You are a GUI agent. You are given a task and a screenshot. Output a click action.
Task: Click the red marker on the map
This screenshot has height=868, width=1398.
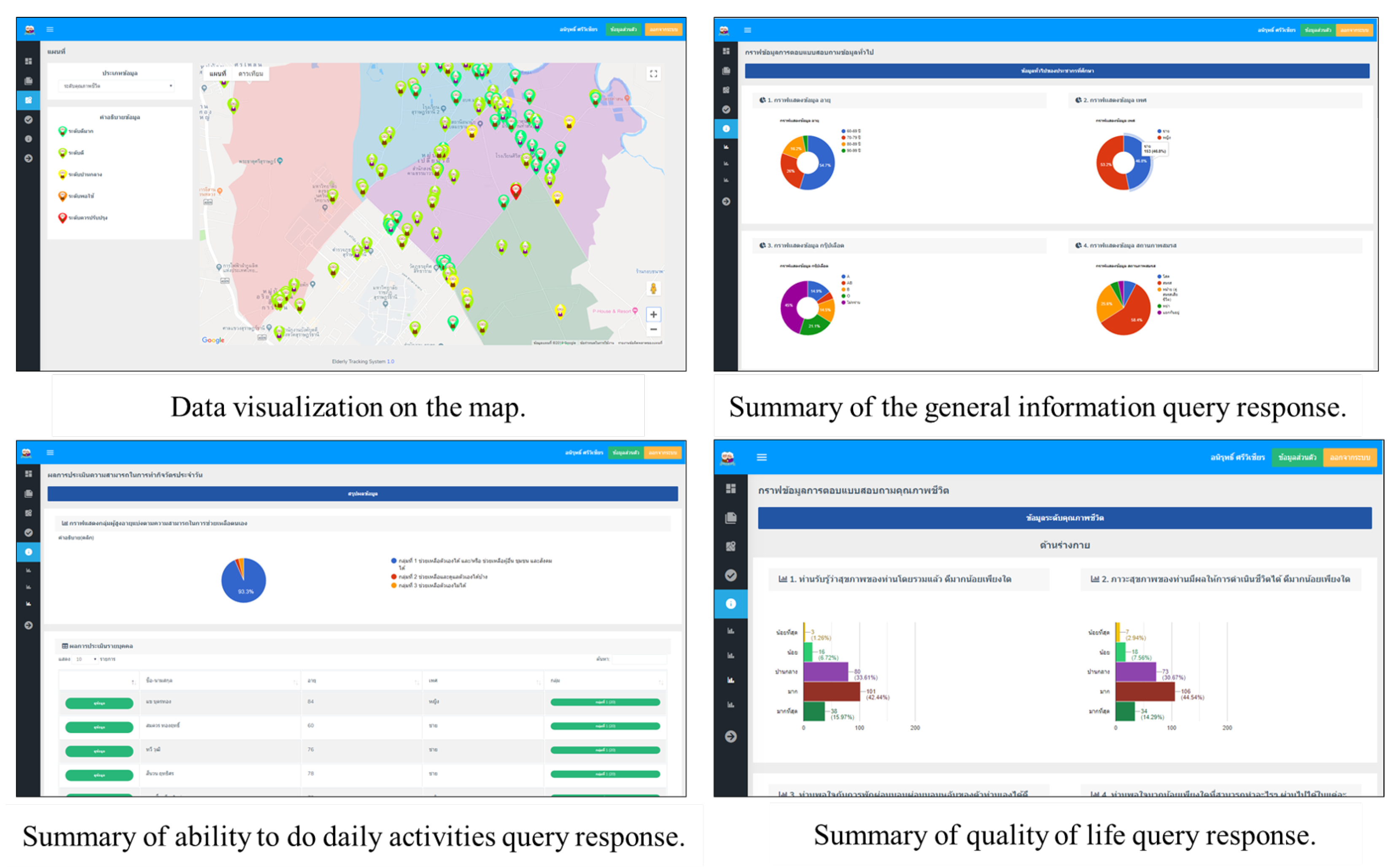pos(516,191)
